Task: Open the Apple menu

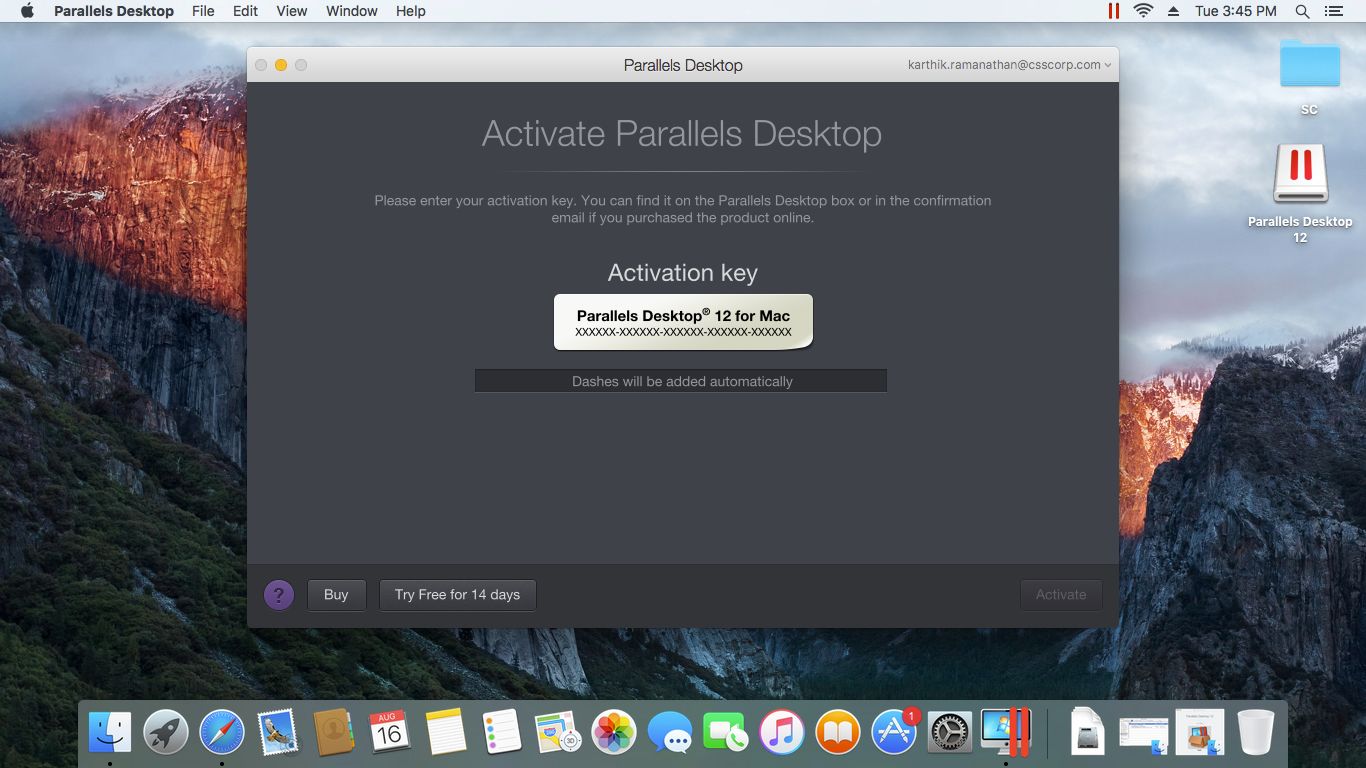Action: pos(27,11)
